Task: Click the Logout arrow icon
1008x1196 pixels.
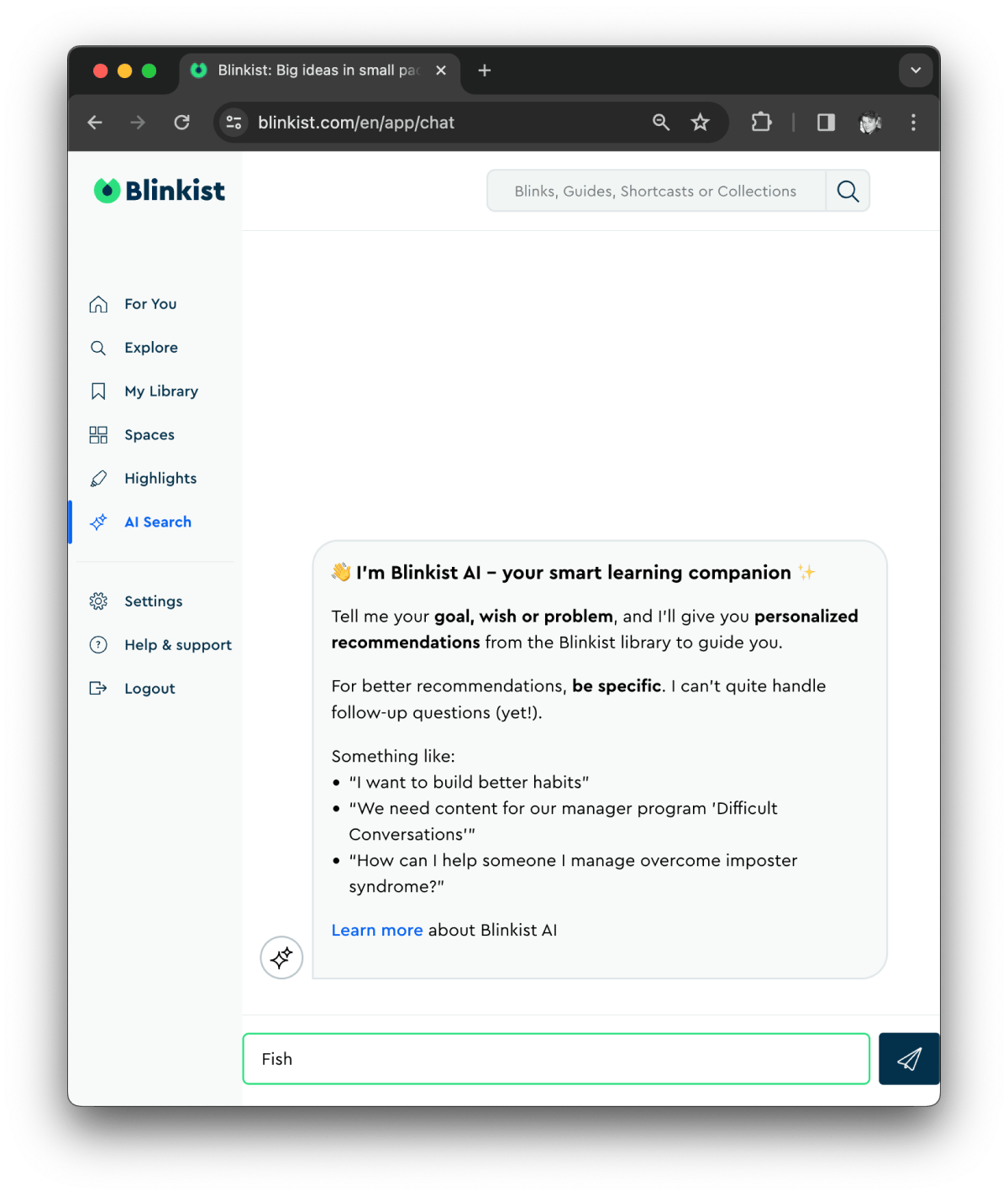Action: tap(98, 689)
